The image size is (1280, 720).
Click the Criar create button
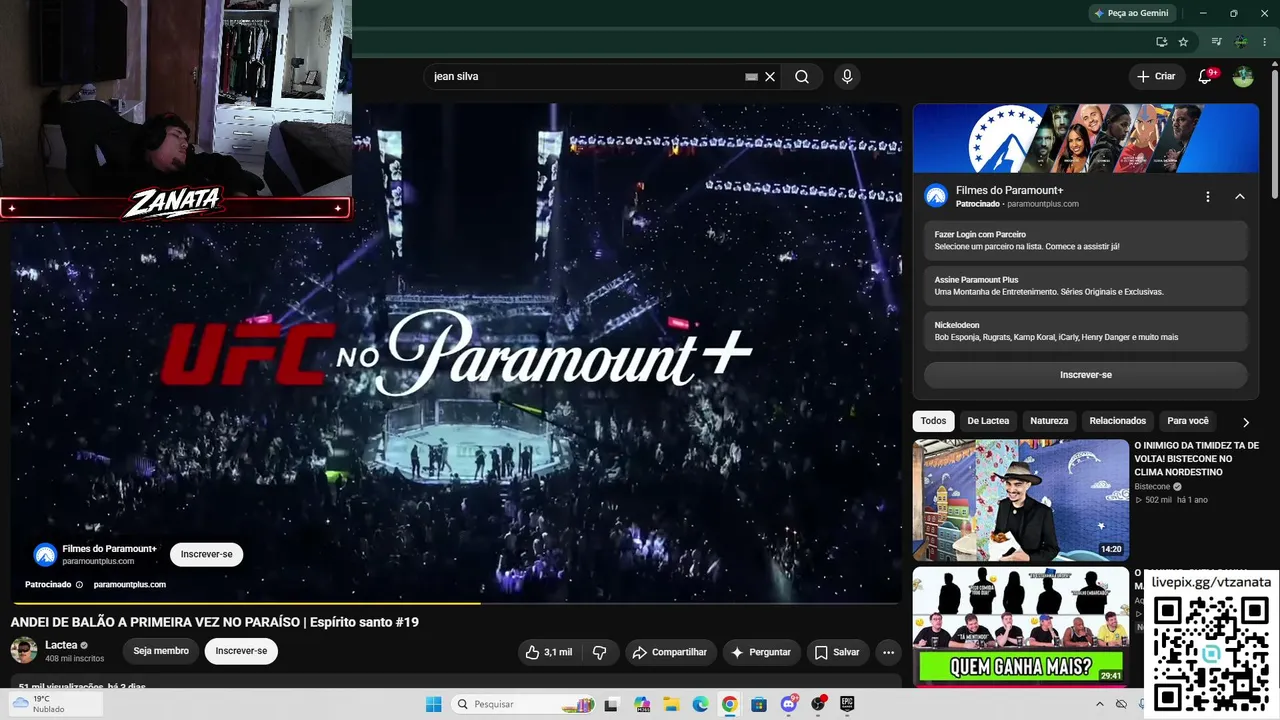[x=1157, y=76]
